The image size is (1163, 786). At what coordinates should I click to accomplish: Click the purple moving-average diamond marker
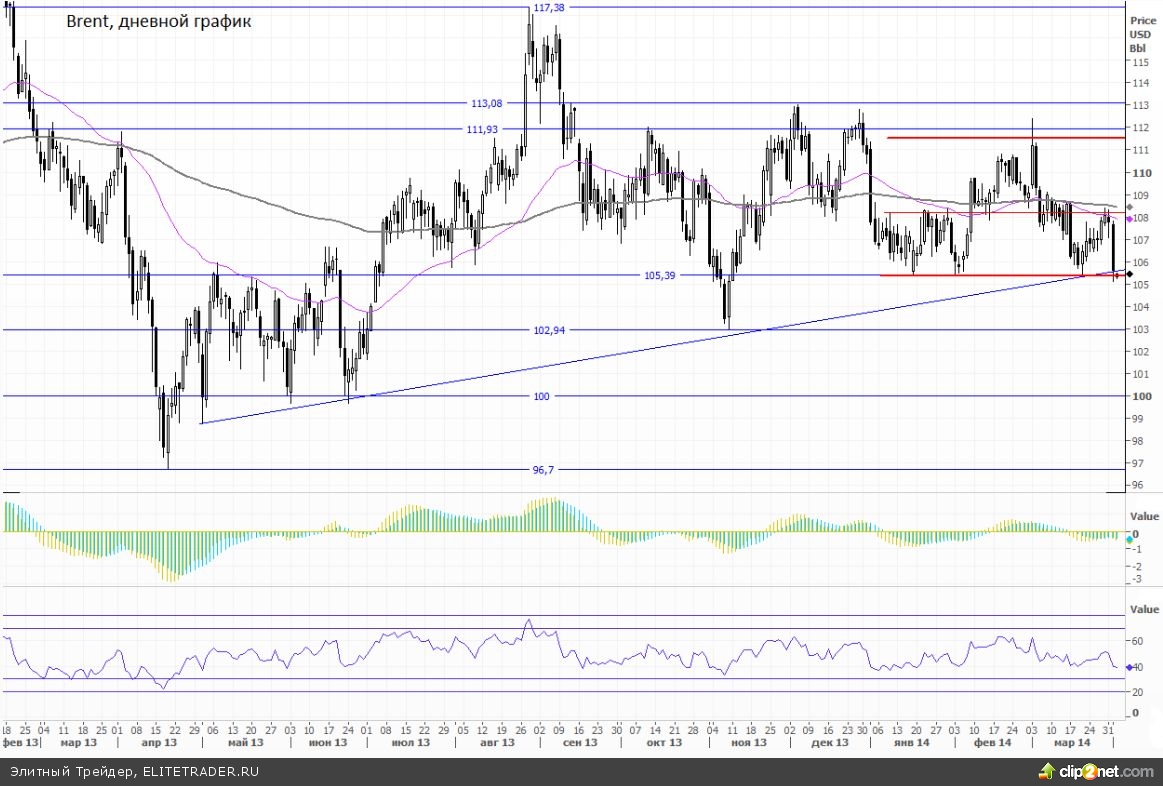[1129, 218]
